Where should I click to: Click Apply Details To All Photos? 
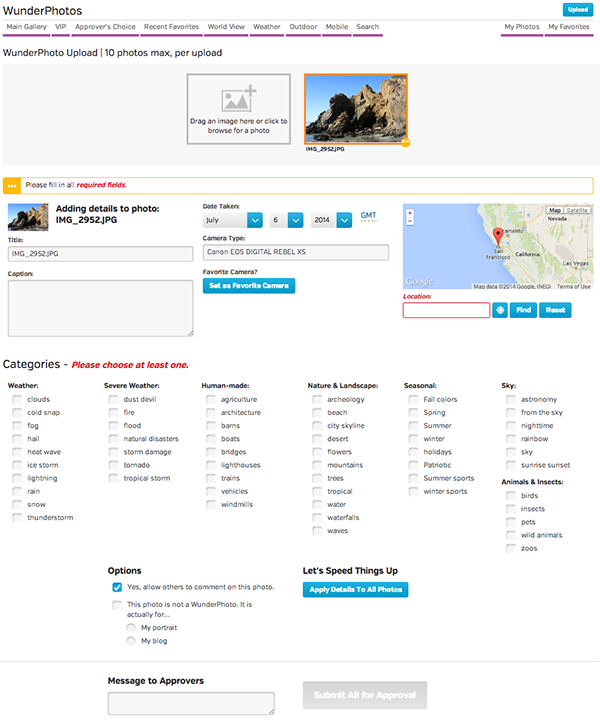point(356,589)
